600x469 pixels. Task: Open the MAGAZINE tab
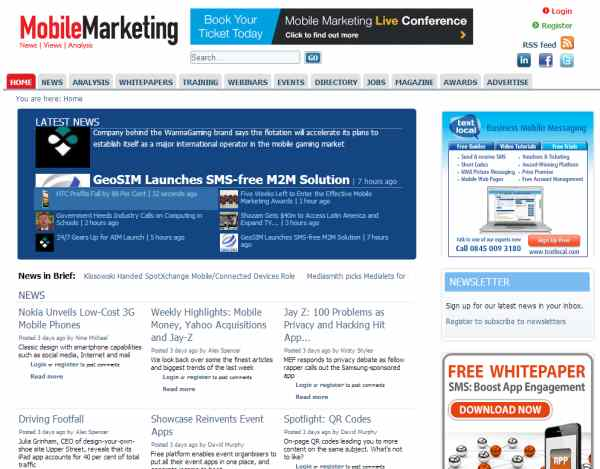pos(414,82)
